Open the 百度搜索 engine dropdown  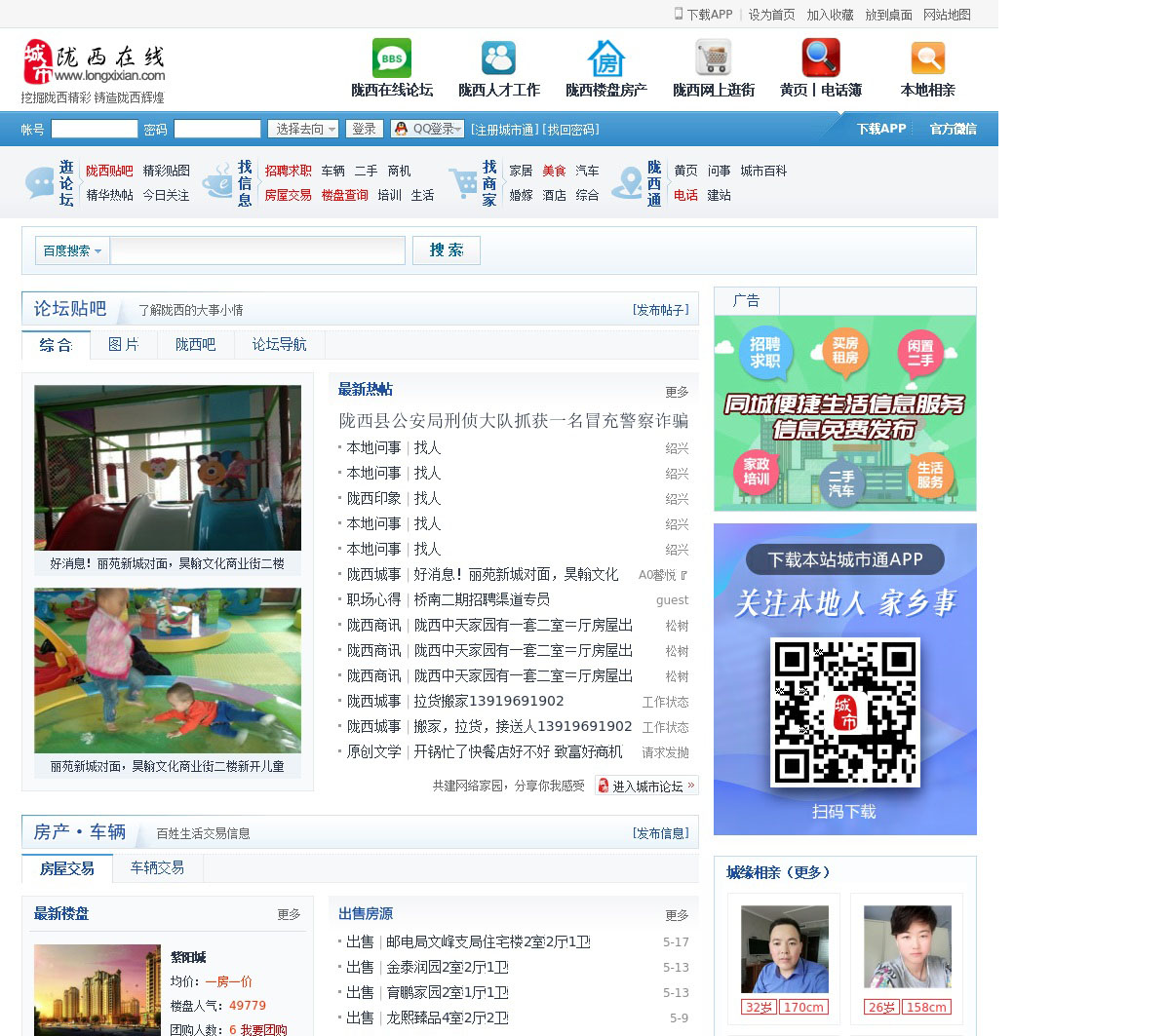click(72, 250)
